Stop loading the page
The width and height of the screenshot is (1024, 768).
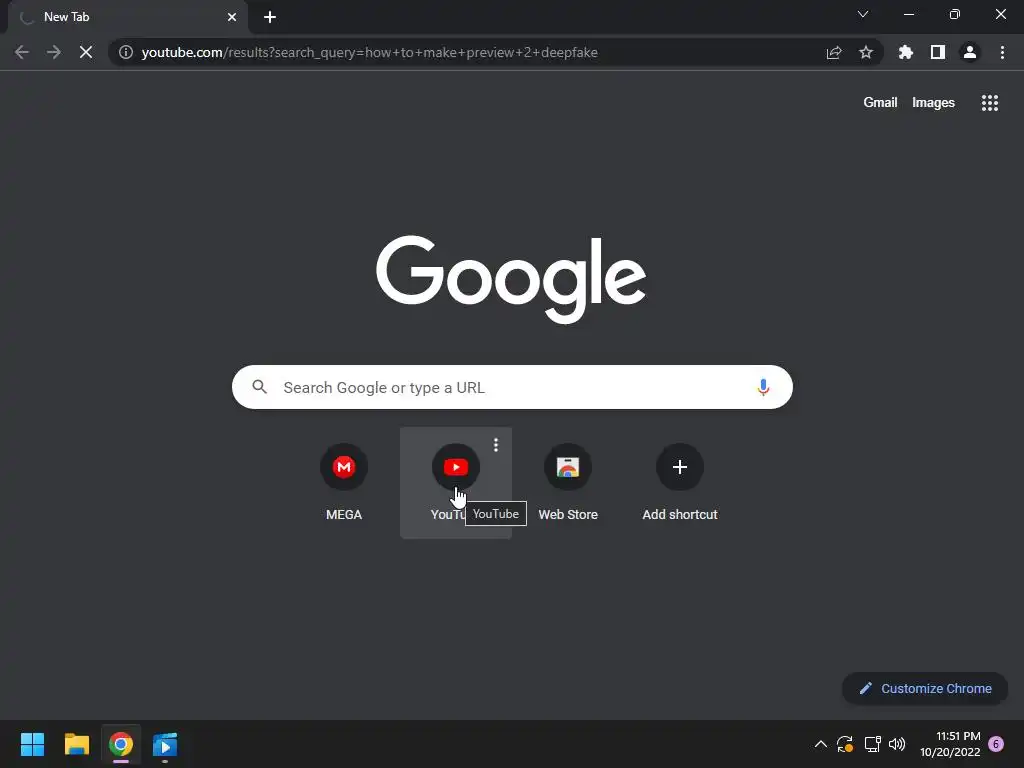86,52
